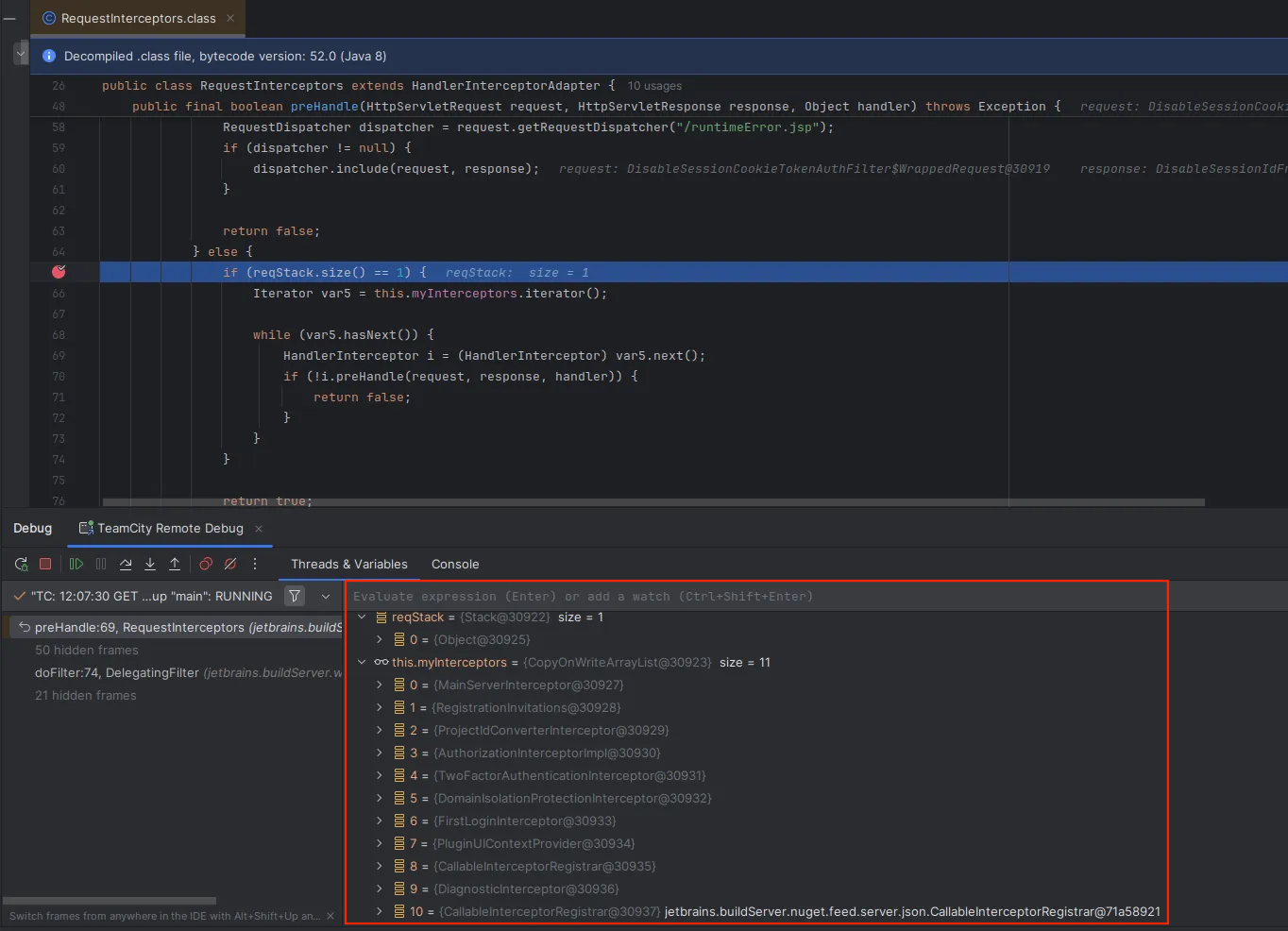Expand RegistrationInvitations@30928 entry
The width and height of the screenshot is (1288, 931).
(380, 707)
